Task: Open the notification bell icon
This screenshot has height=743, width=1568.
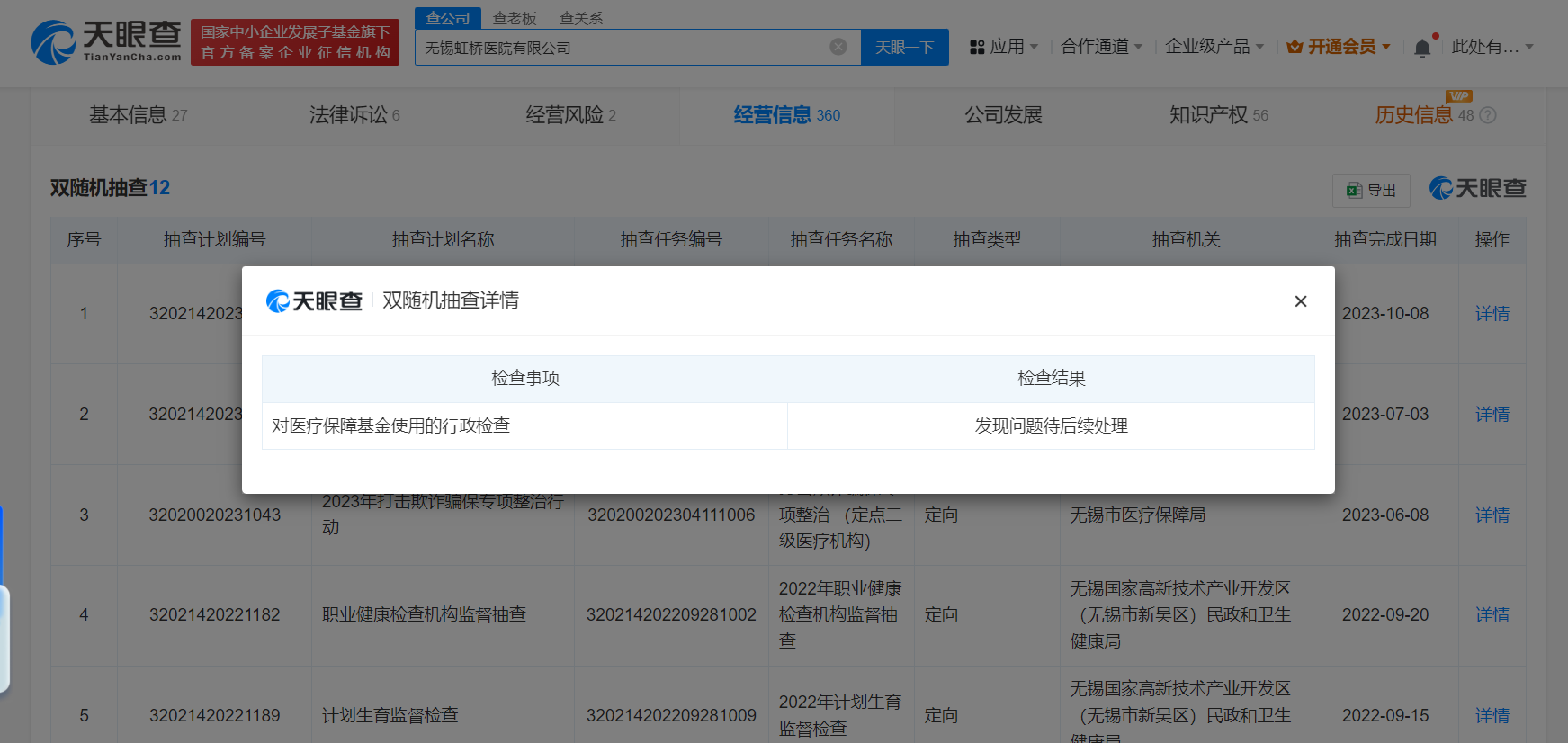Action: coord(1422,48)
